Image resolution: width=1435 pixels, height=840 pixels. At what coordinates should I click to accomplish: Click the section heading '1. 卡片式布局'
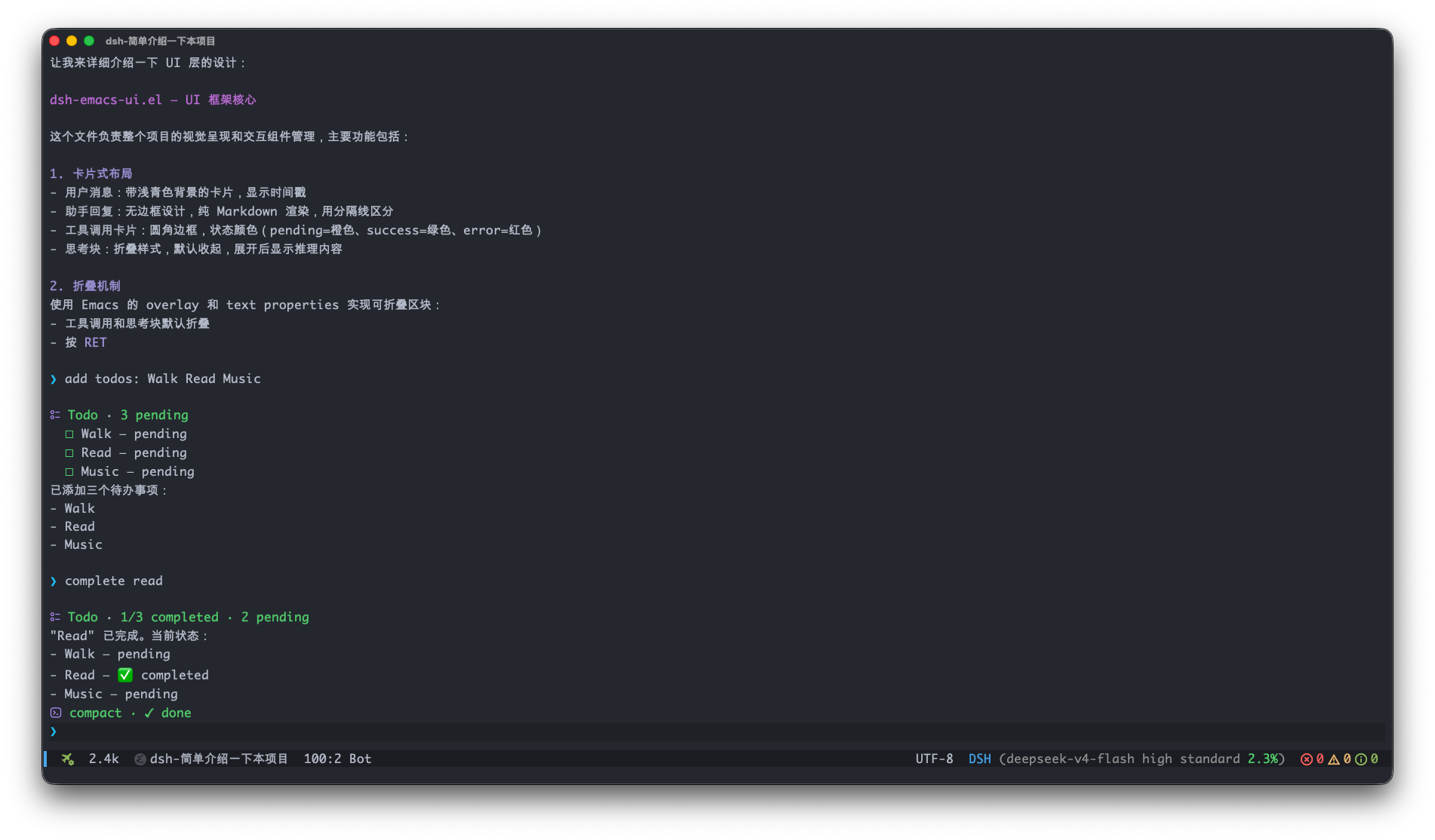pyautogui.click(x=91, y=173)
